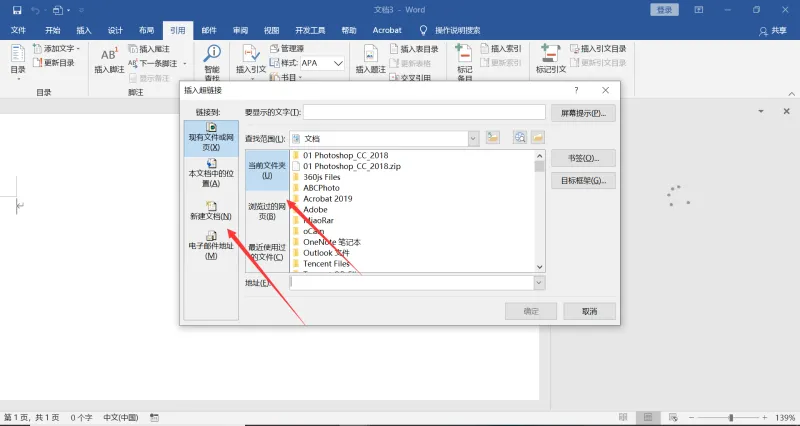
Task: Select 现有文件或网页 link target
Action: point(211,136)
